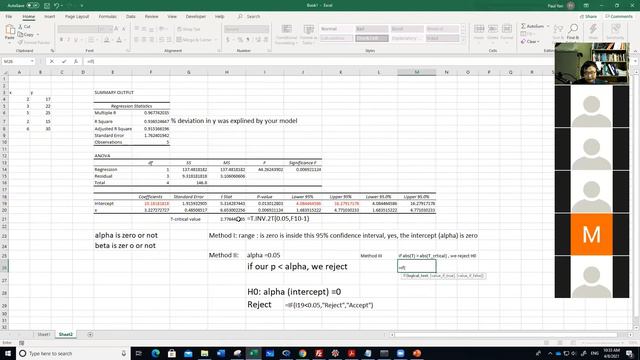This screenshot has height=360, width=640.
Task: Open Task View on the taskbar
Action: (x=138, y=353)
